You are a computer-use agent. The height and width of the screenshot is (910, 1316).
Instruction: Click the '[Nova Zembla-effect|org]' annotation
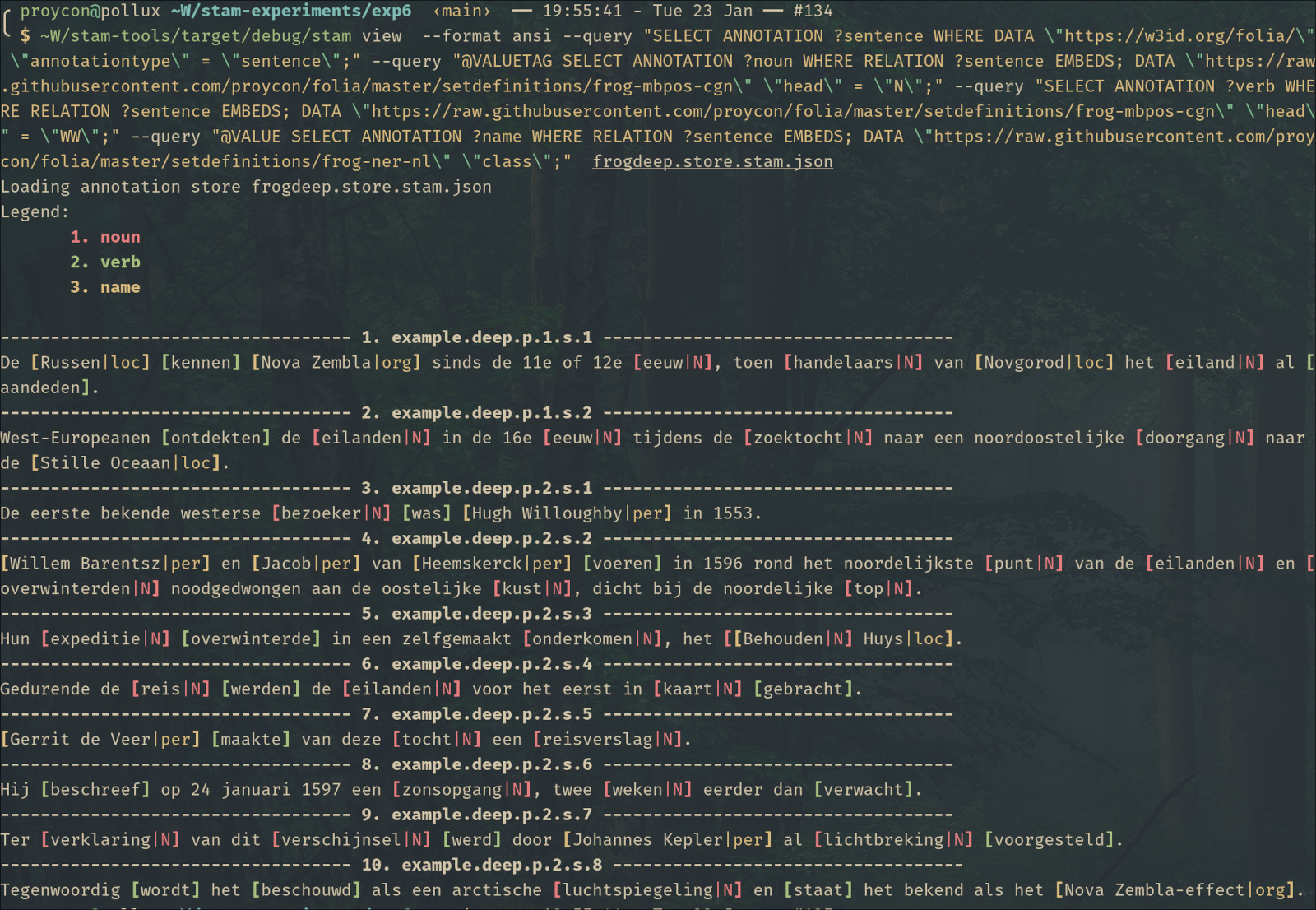click(1175, 889)
